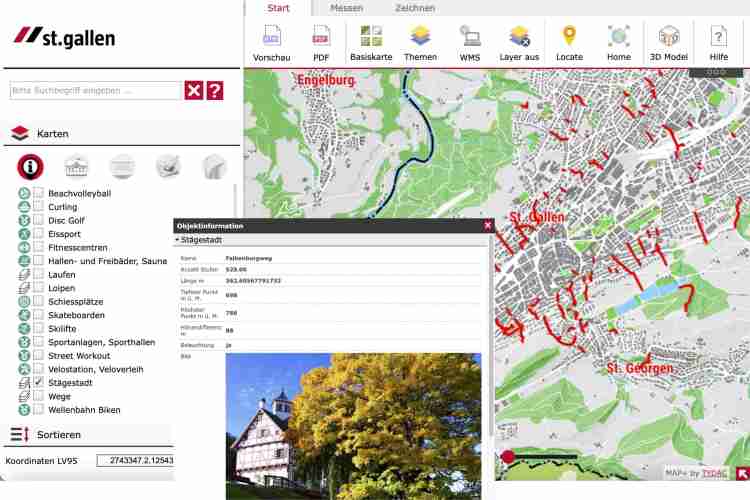
Task: Open the Themen layers tool
Action: pyautogui.click(x=420, y=43)
